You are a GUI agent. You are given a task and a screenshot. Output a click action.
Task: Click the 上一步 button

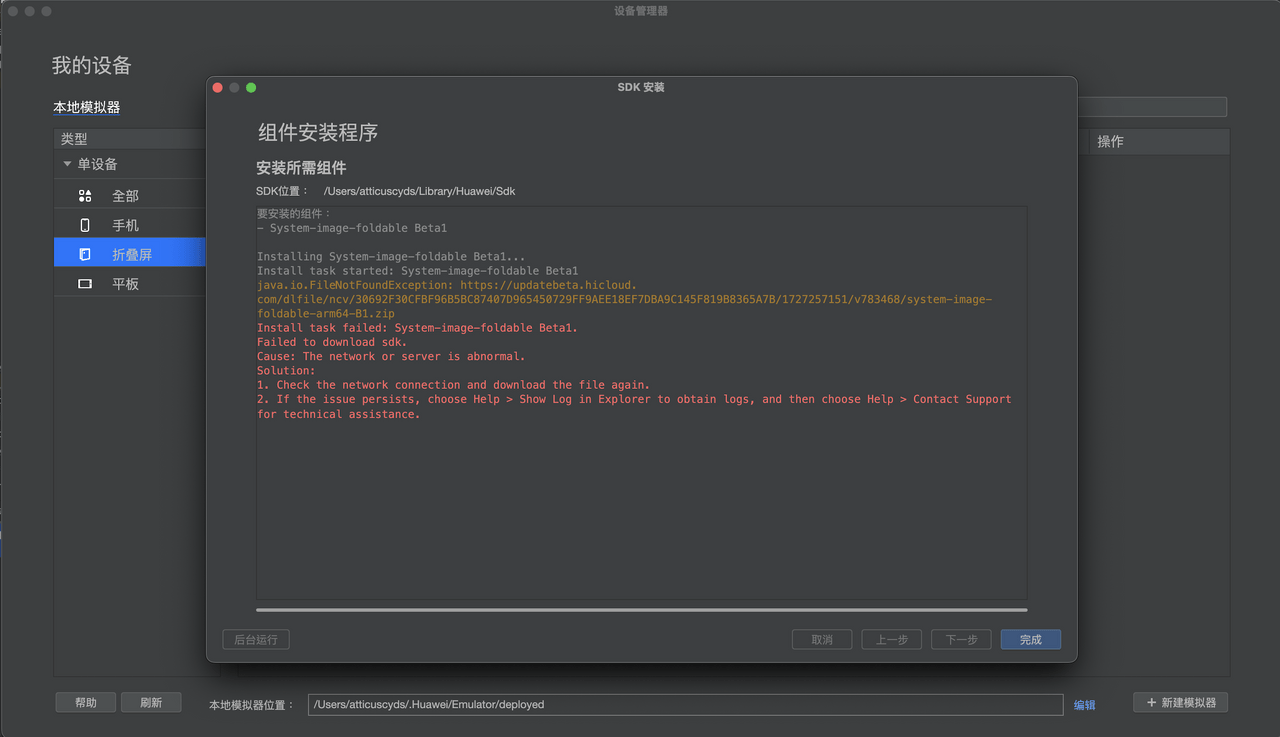pyautogui.click(x=892, y=640)
